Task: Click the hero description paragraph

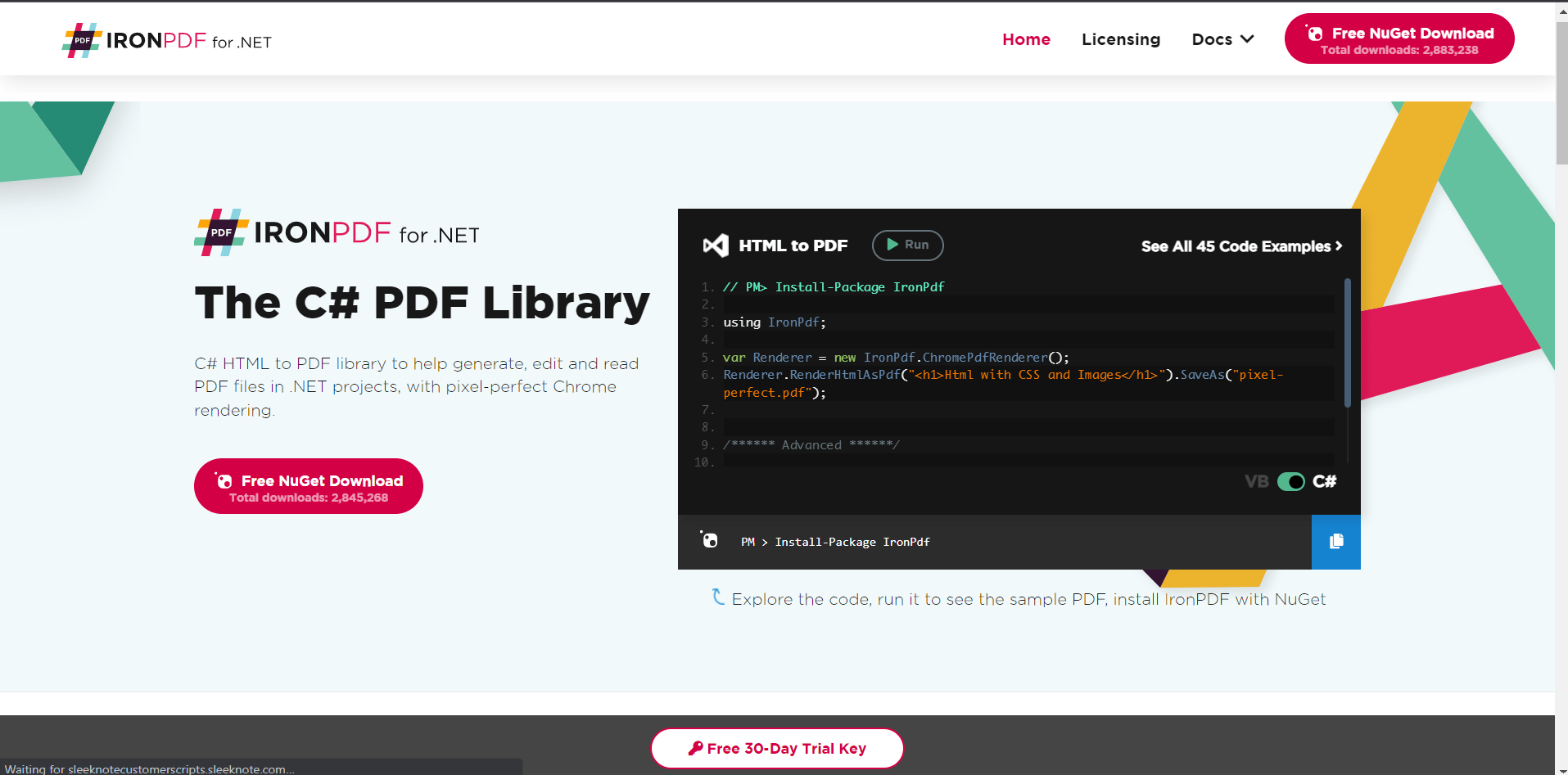Action: coord(417,387)
